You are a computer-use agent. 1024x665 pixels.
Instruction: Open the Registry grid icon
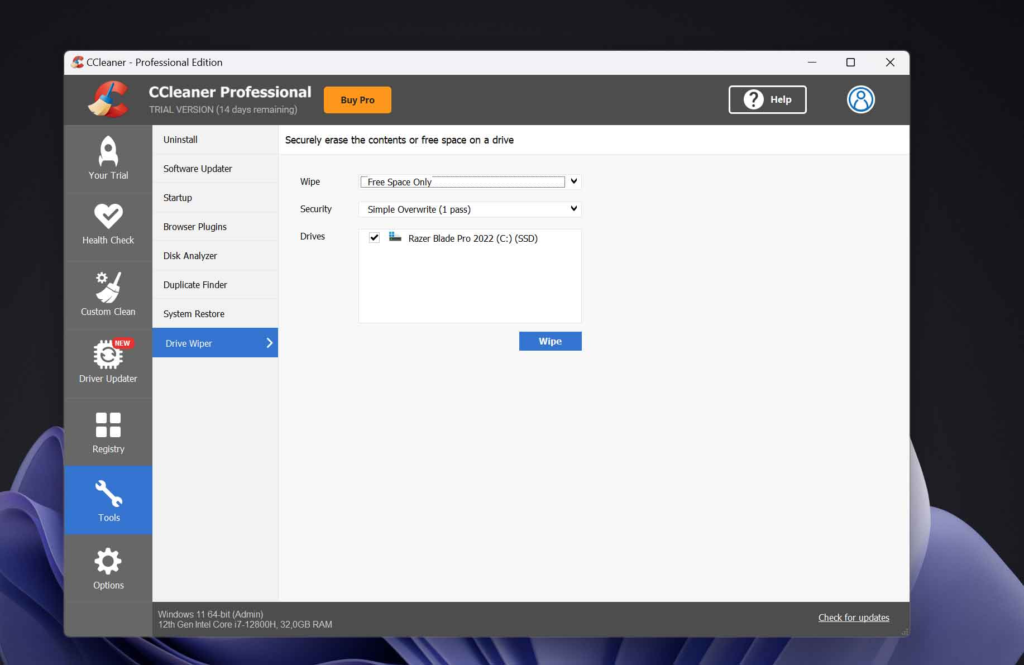tap(108, 425)
